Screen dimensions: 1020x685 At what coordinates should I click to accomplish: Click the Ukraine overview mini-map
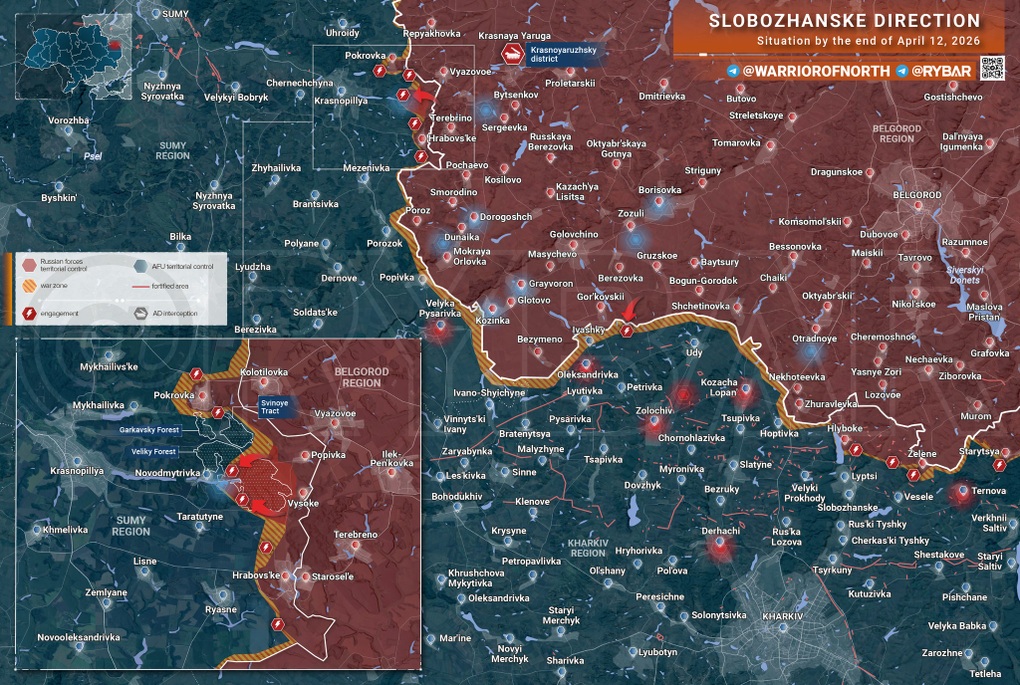(x=74, y=57)
